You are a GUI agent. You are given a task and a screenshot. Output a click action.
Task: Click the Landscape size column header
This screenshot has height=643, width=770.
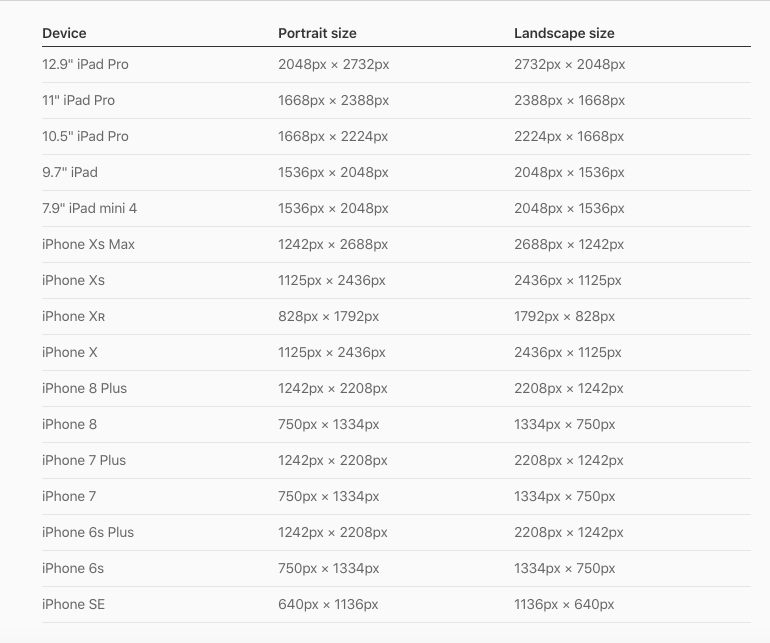tap(564, 33)
